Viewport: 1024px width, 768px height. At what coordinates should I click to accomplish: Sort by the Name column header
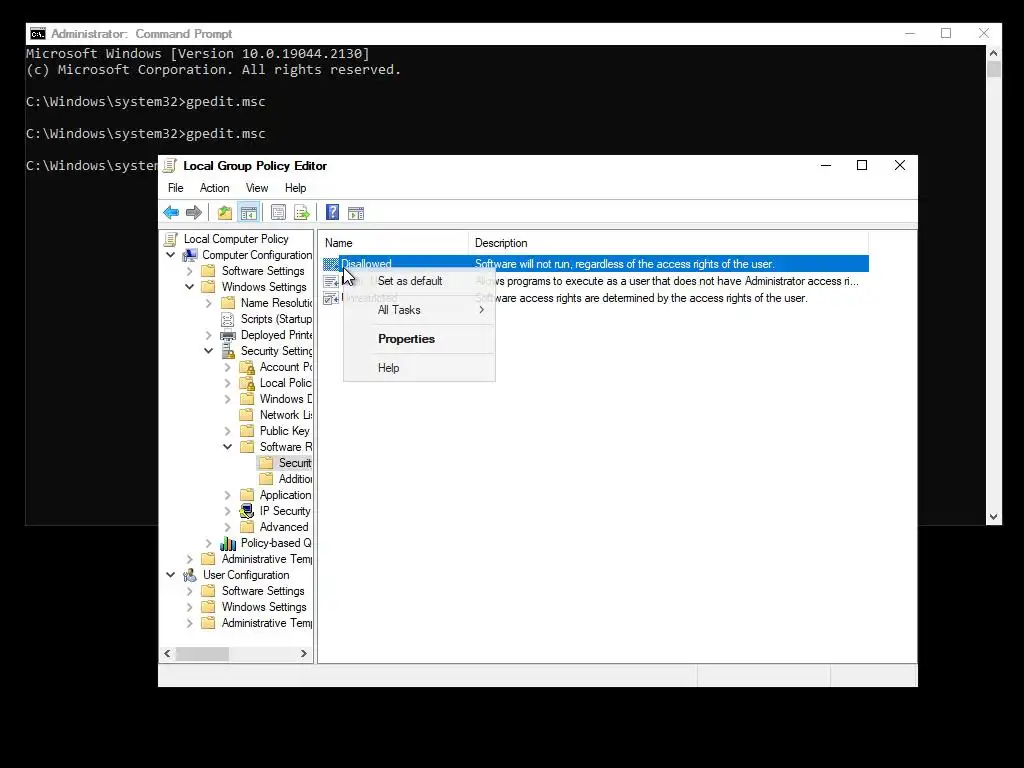point(394,243)
